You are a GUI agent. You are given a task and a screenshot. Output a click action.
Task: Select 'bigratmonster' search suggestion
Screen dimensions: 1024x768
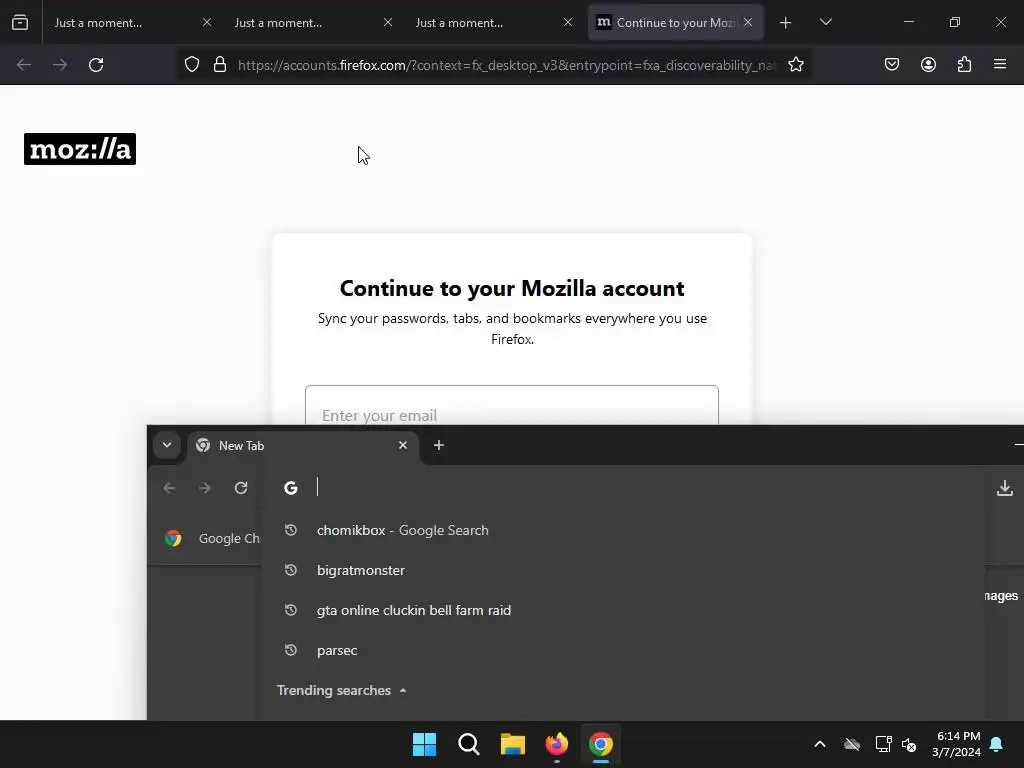(624, 570)
